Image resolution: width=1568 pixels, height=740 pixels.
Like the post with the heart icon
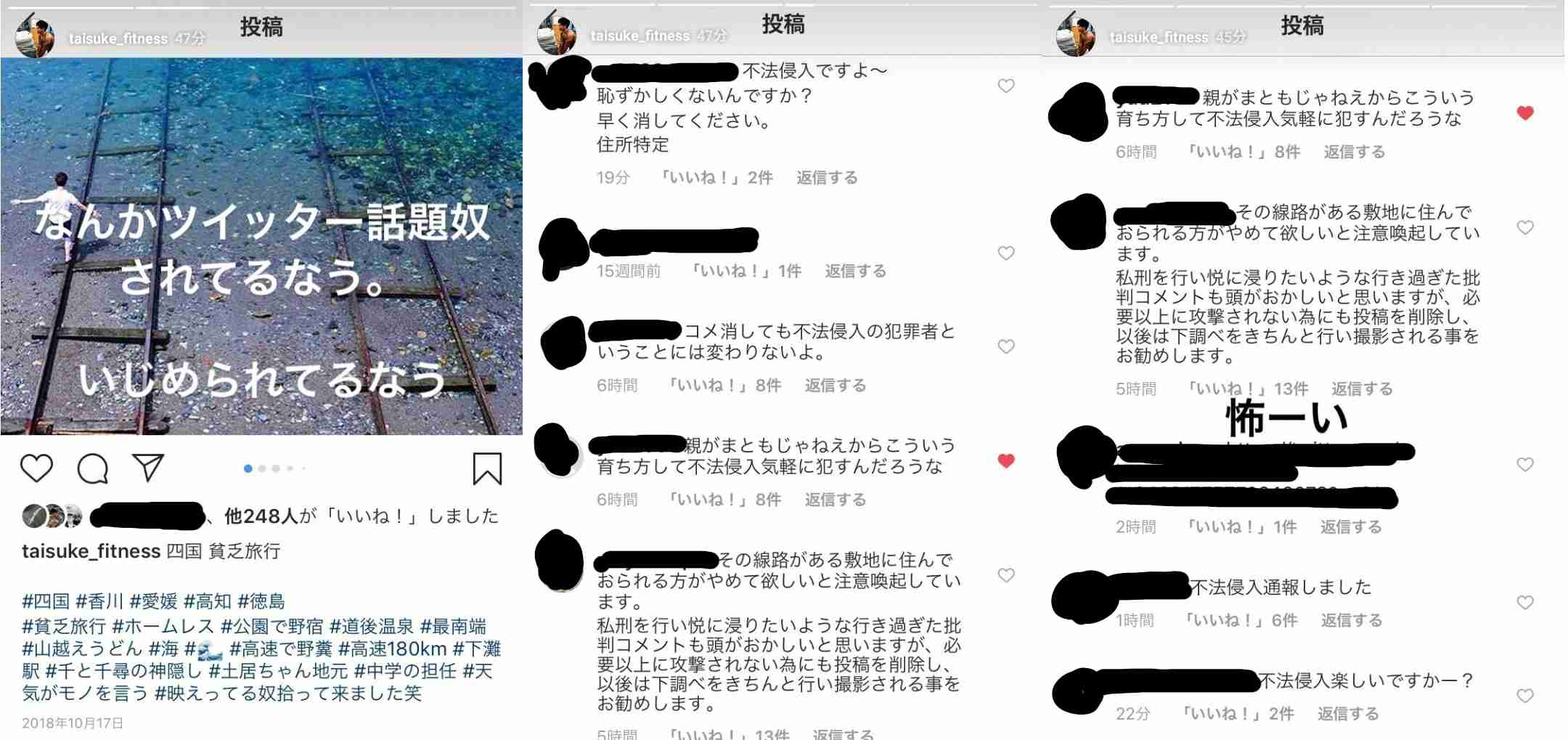tap(36, 468)
